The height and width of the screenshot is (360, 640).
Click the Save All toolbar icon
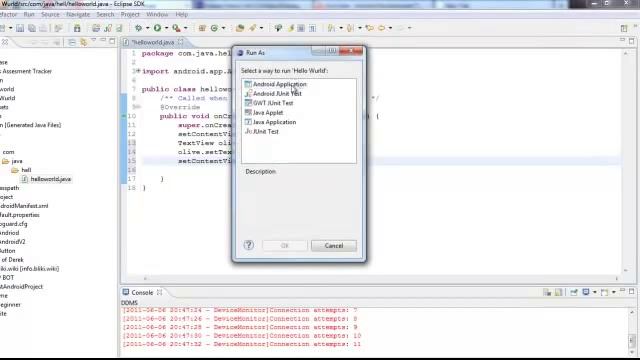[31, 28]
